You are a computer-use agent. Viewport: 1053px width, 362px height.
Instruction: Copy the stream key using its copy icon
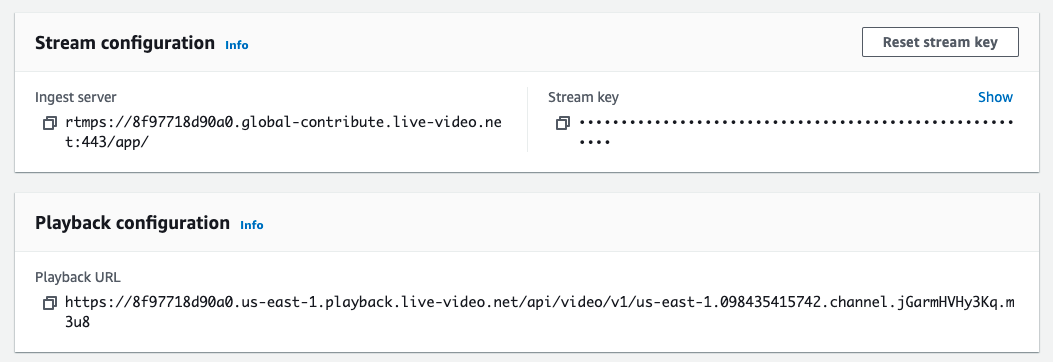563,124
